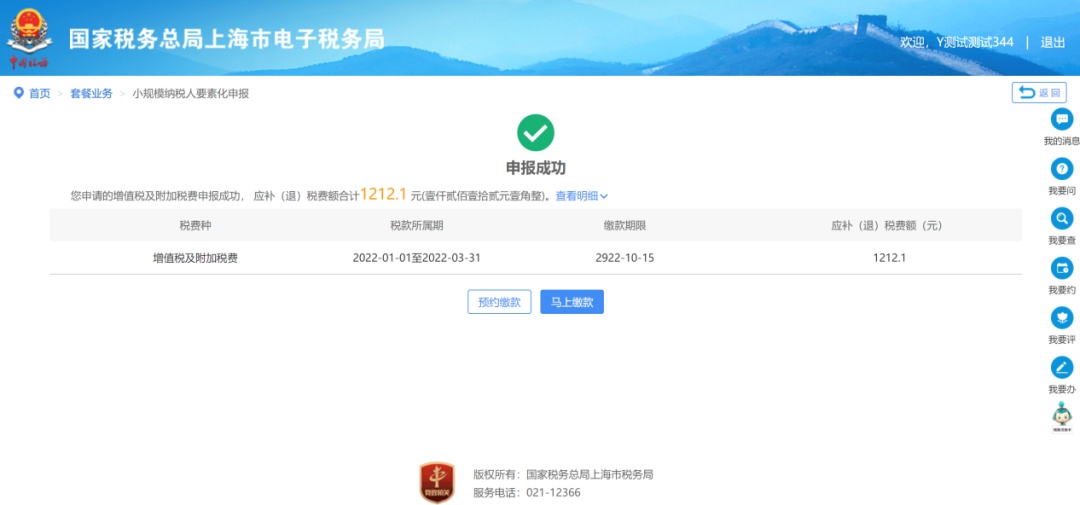Click the national tax emblem logo
Screen dimensions: 1080x505
(x=28, y=38)
